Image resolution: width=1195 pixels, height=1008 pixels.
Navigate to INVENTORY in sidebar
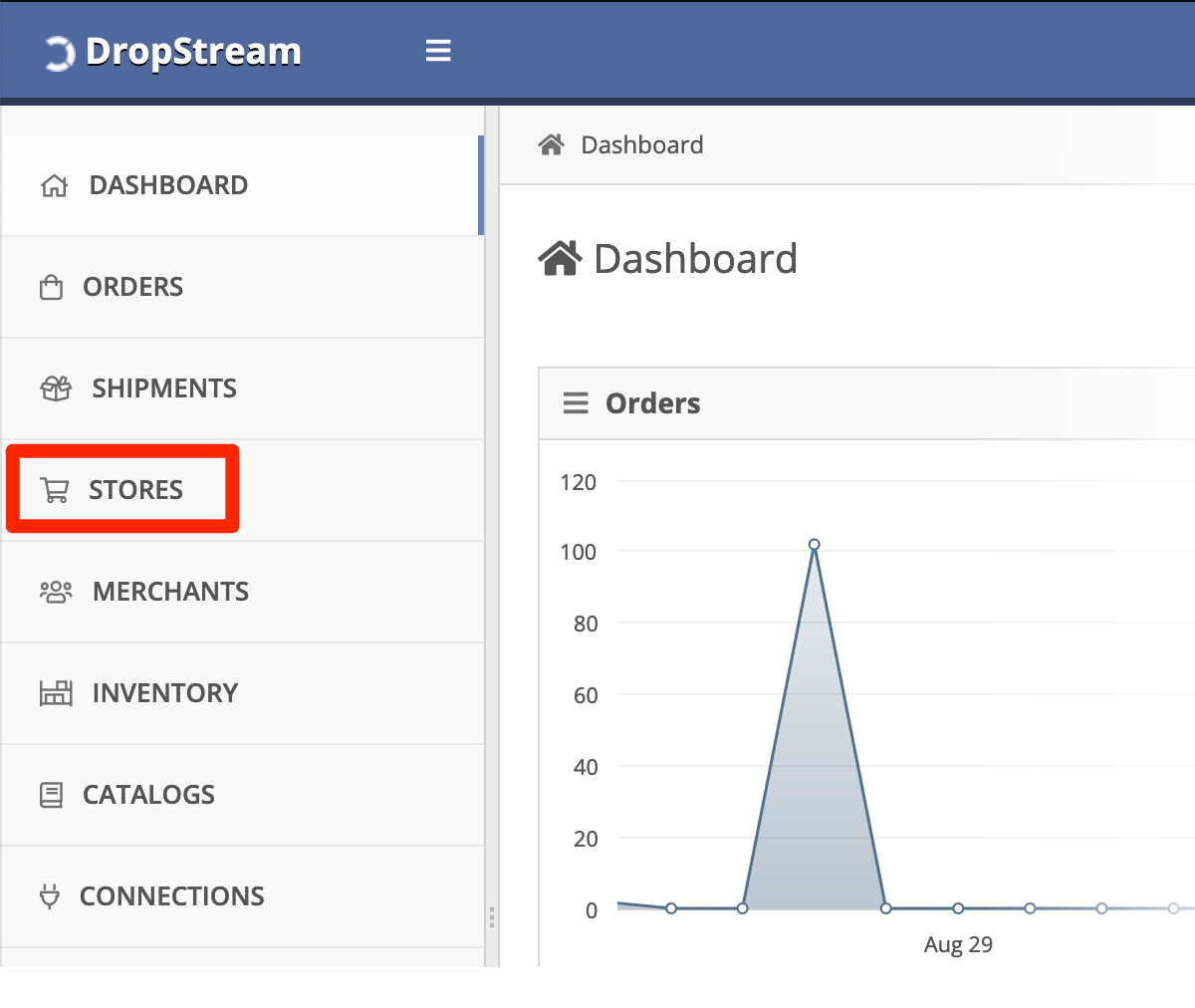pyautogui.click(x=242, y=693)
